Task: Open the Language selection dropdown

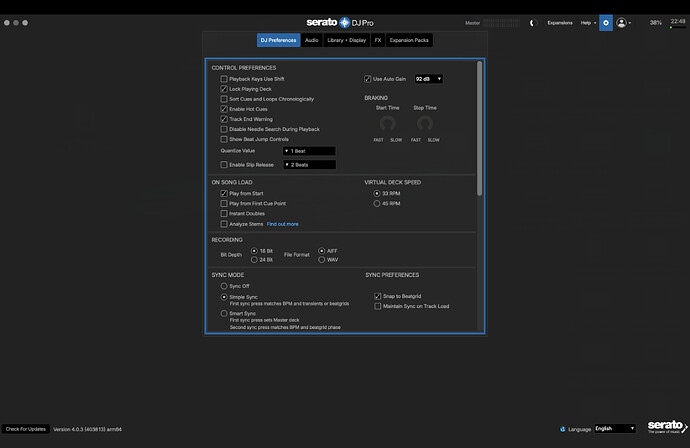Action: pos(614,428)
